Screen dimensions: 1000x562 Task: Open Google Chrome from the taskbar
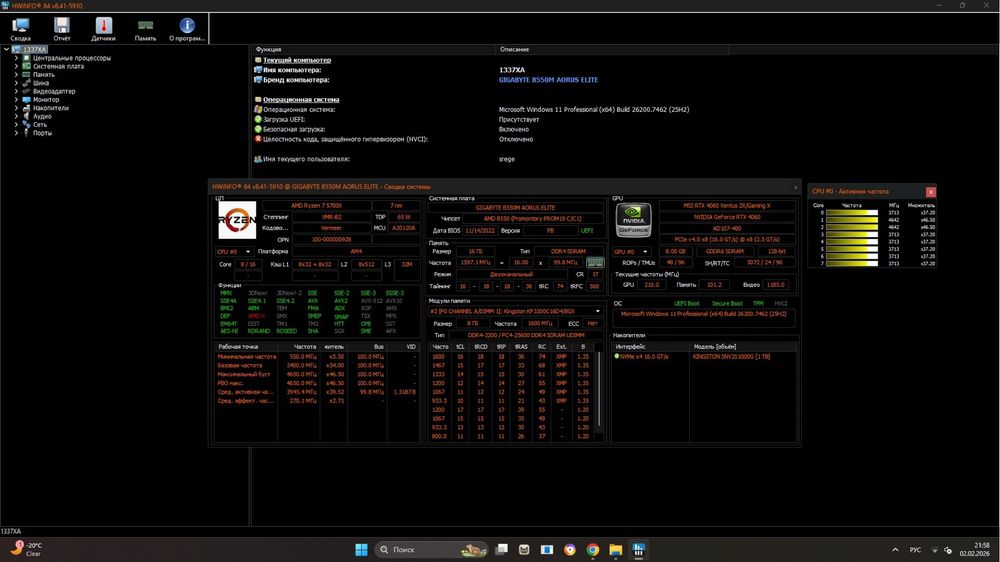[592, 549]
